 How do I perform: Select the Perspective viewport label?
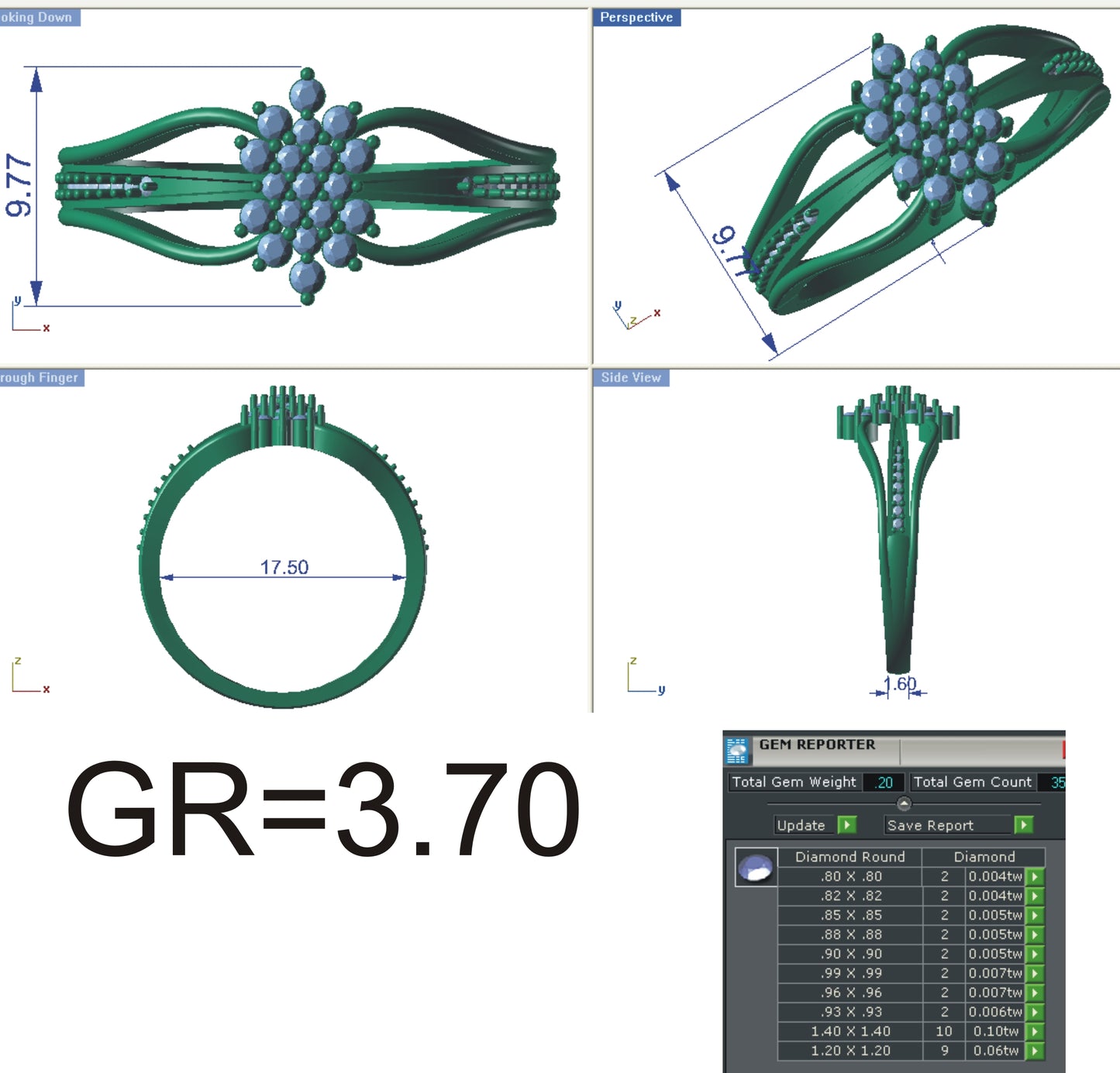636,17
